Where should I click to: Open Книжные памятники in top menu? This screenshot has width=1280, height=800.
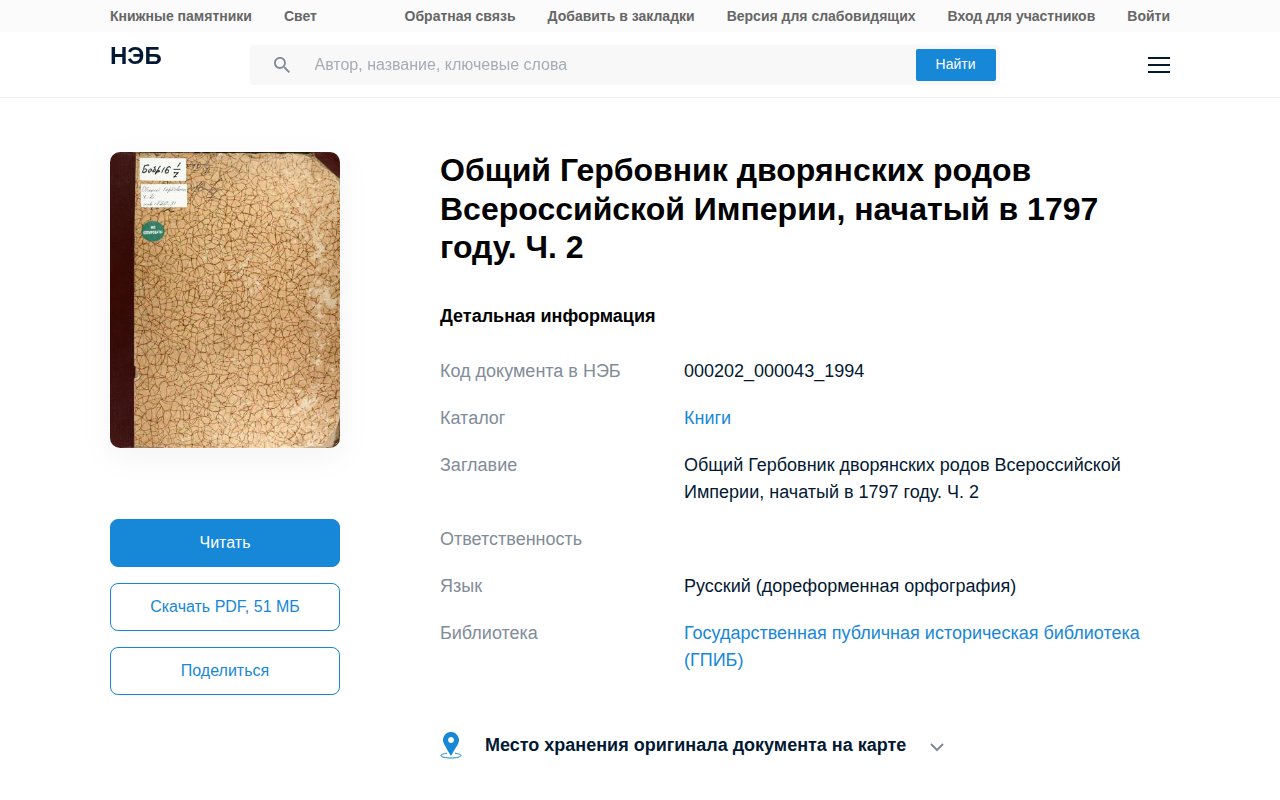pyautogui.click(x=181, y=16)
